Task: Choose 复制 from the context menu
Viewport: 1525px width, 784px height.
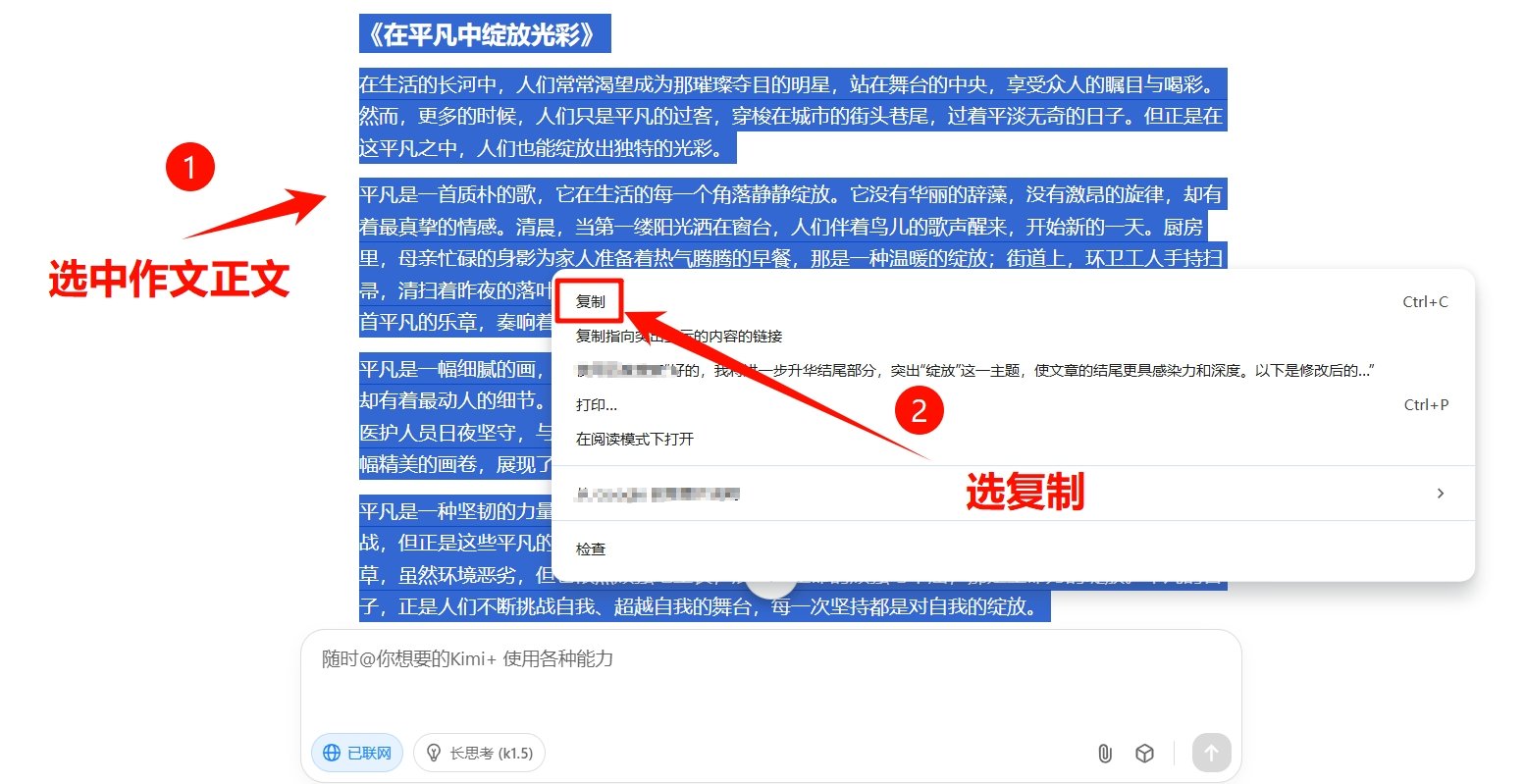Action: [590, 301]
